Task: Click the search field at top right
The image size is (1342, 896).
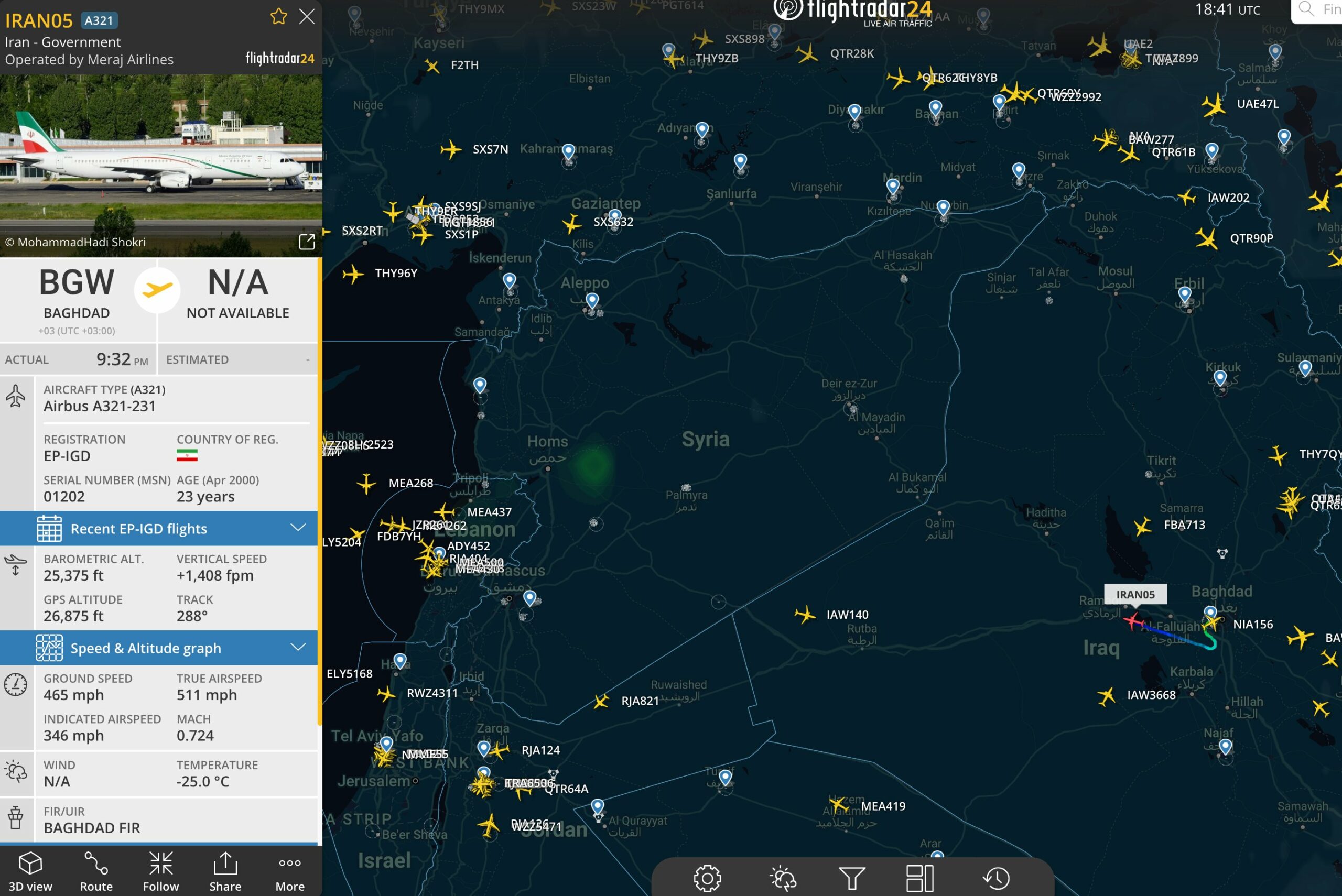Action: click(x=1316, y=10)
